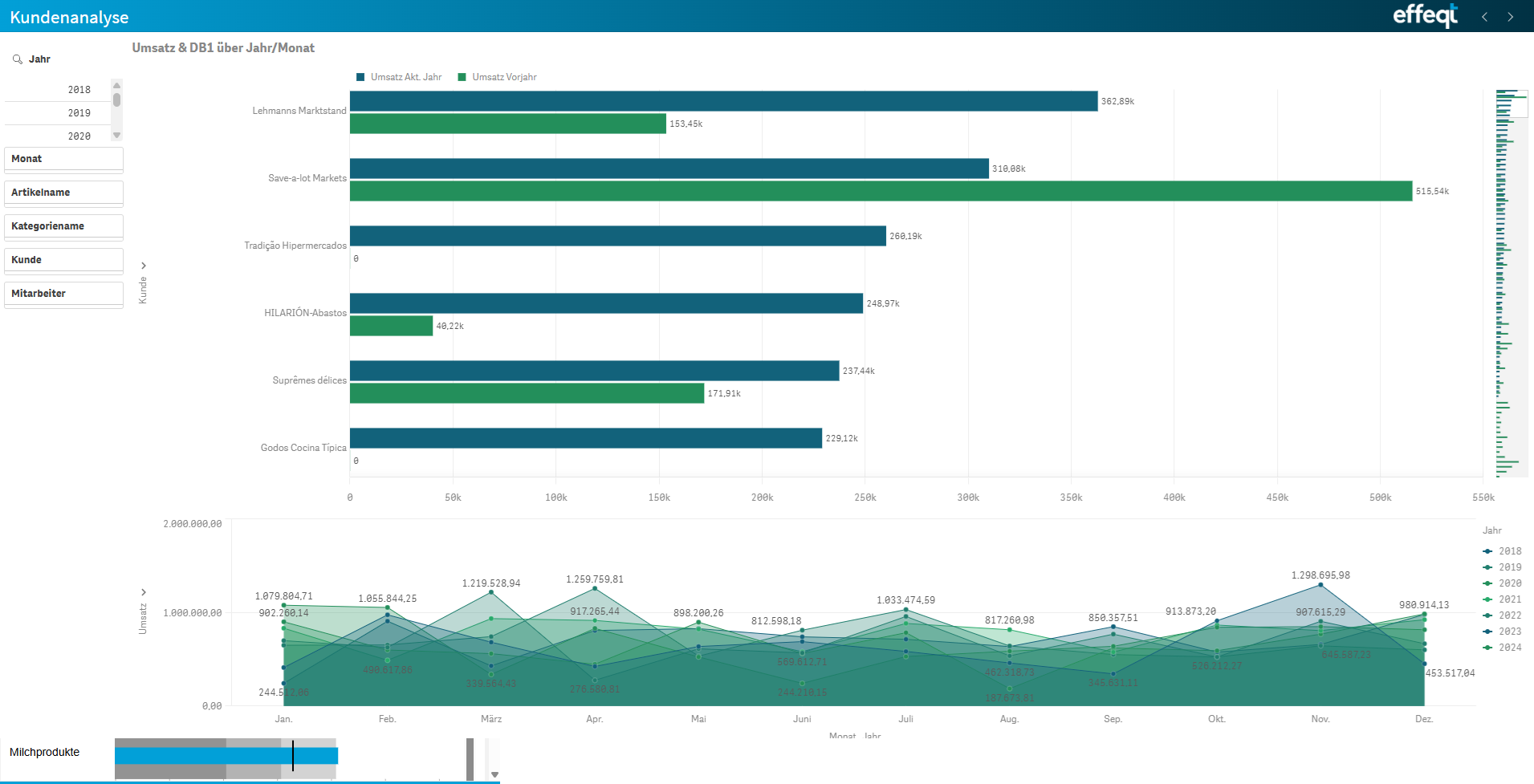Click the Jahr list scroll-down arrow
Screen dimensions: 1534x784
[116, 136]
